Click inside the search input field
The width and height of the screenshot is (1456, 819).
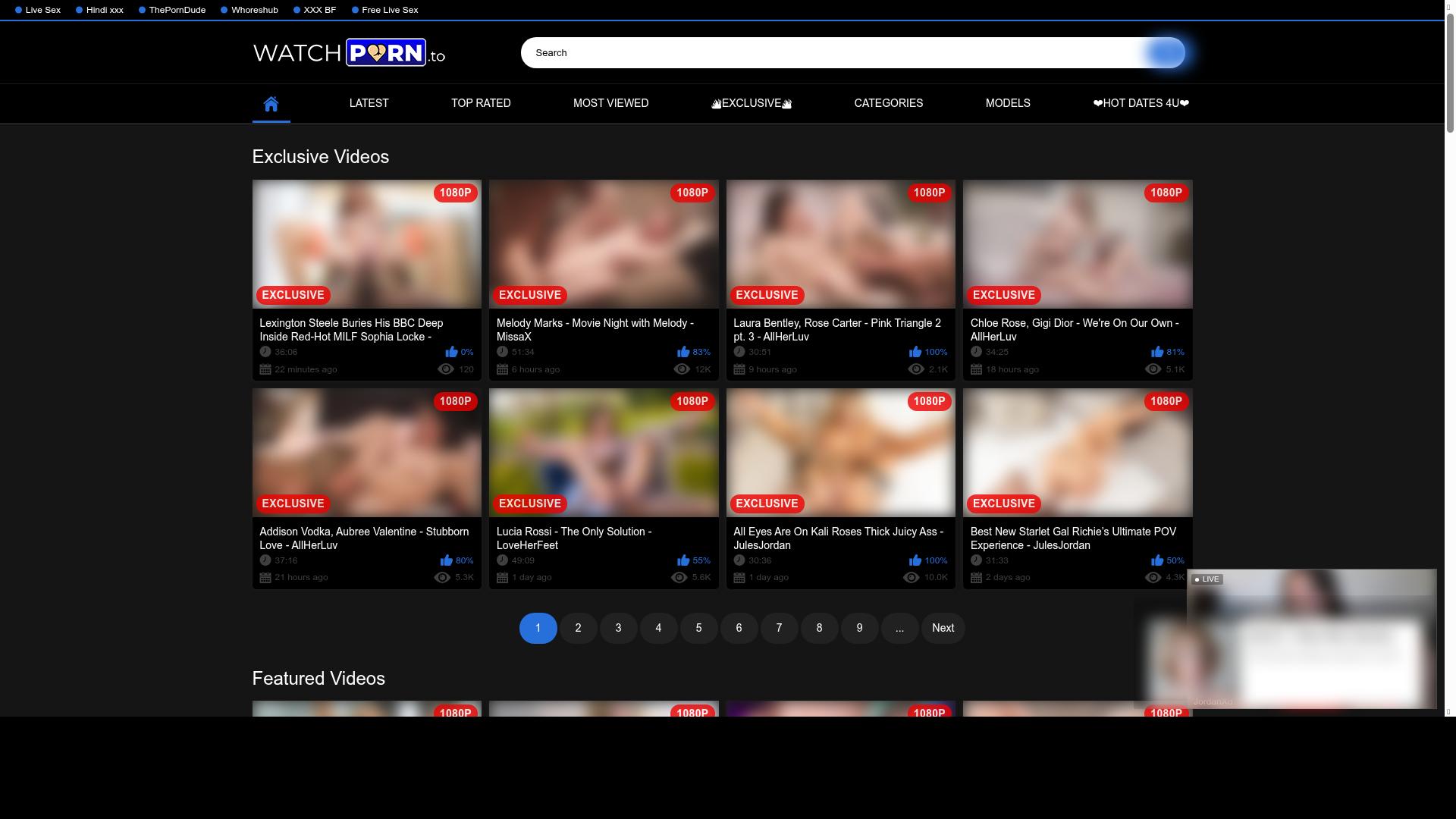[758, 52]
